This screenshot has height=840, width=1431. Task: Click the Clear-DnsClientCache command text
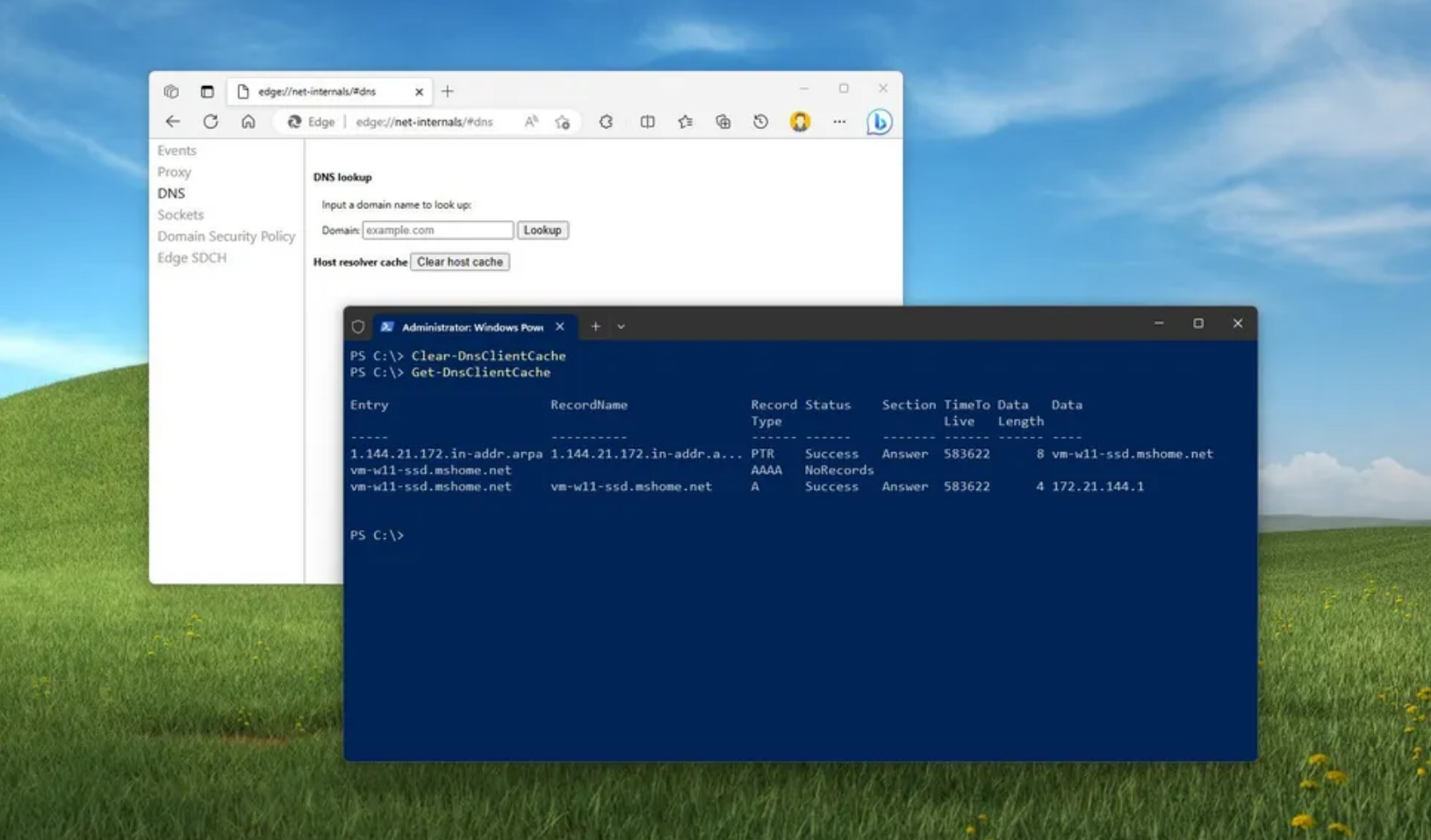pyautogui.click(x=488, y=356)
